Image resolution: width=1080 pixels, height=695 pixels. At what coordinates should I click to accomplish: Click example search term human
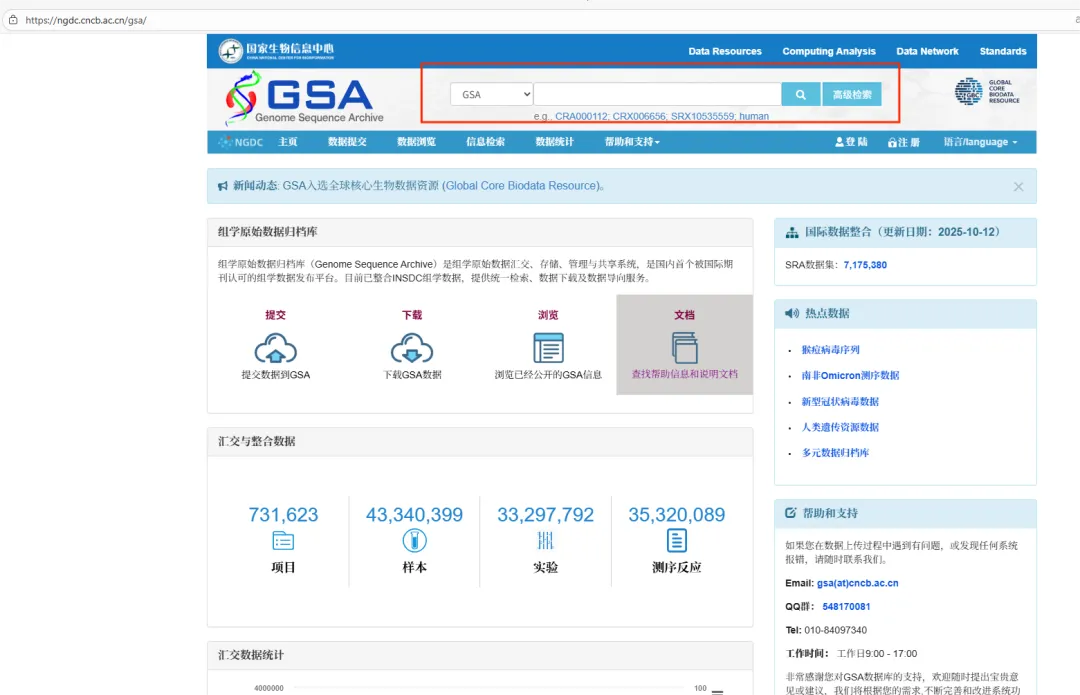(x=754, y=116)
